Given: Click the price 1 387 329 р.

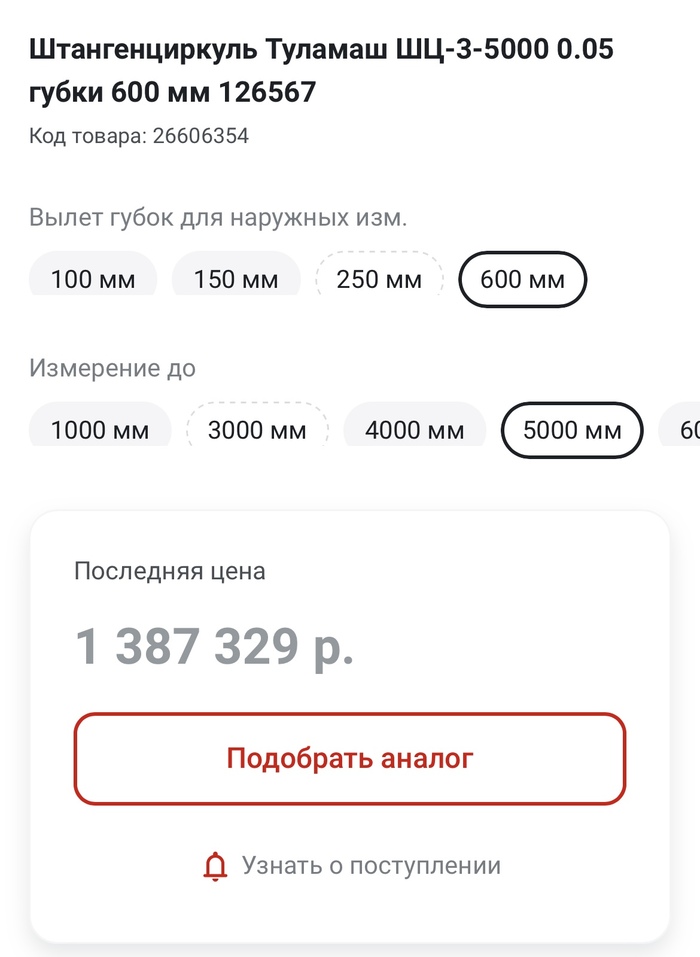Looking at the screenshot, I should (x=214, y=647).
